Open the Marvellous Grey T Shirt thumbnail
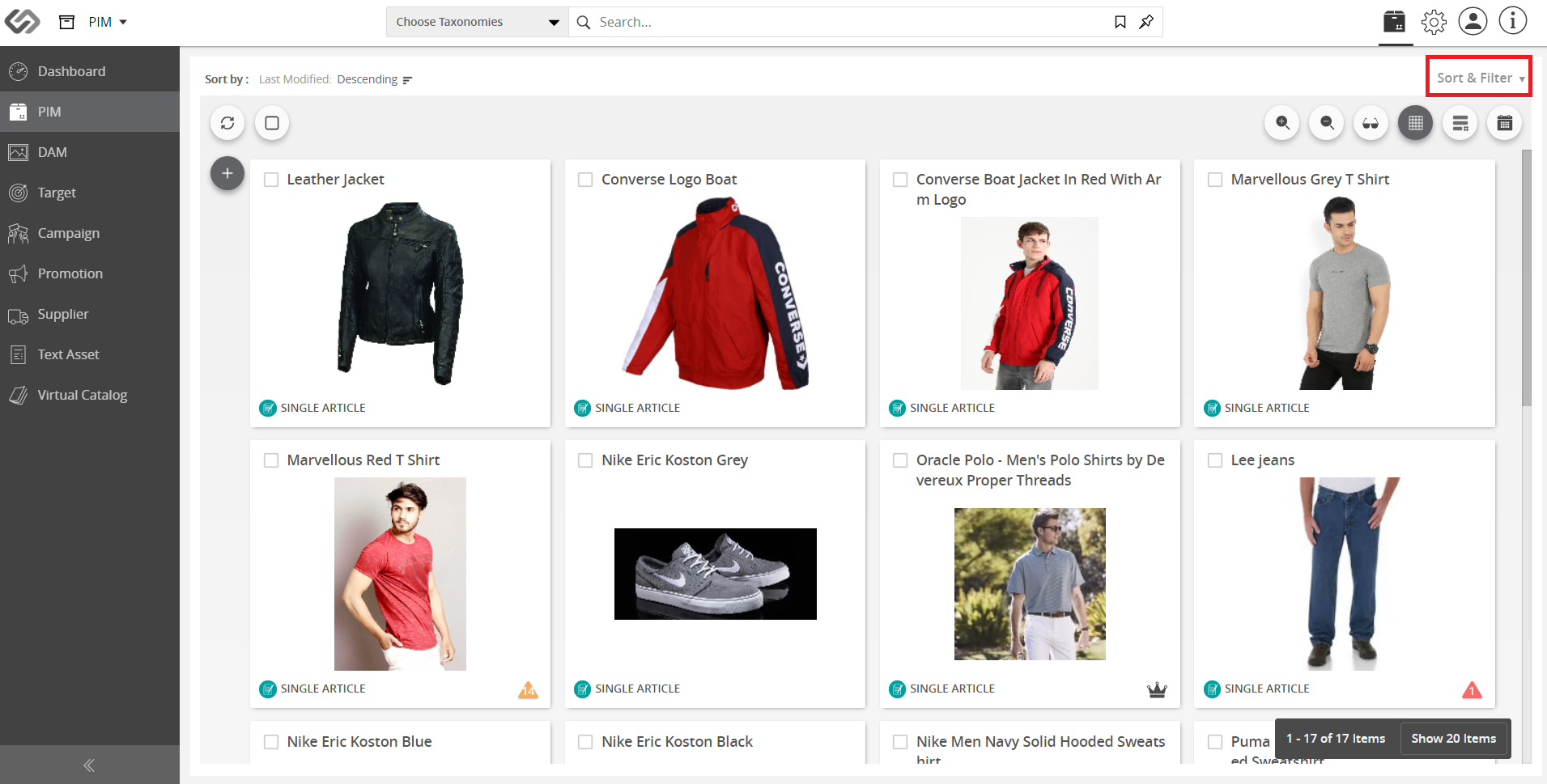1547x784 pixels. (x=1345, y=293)
